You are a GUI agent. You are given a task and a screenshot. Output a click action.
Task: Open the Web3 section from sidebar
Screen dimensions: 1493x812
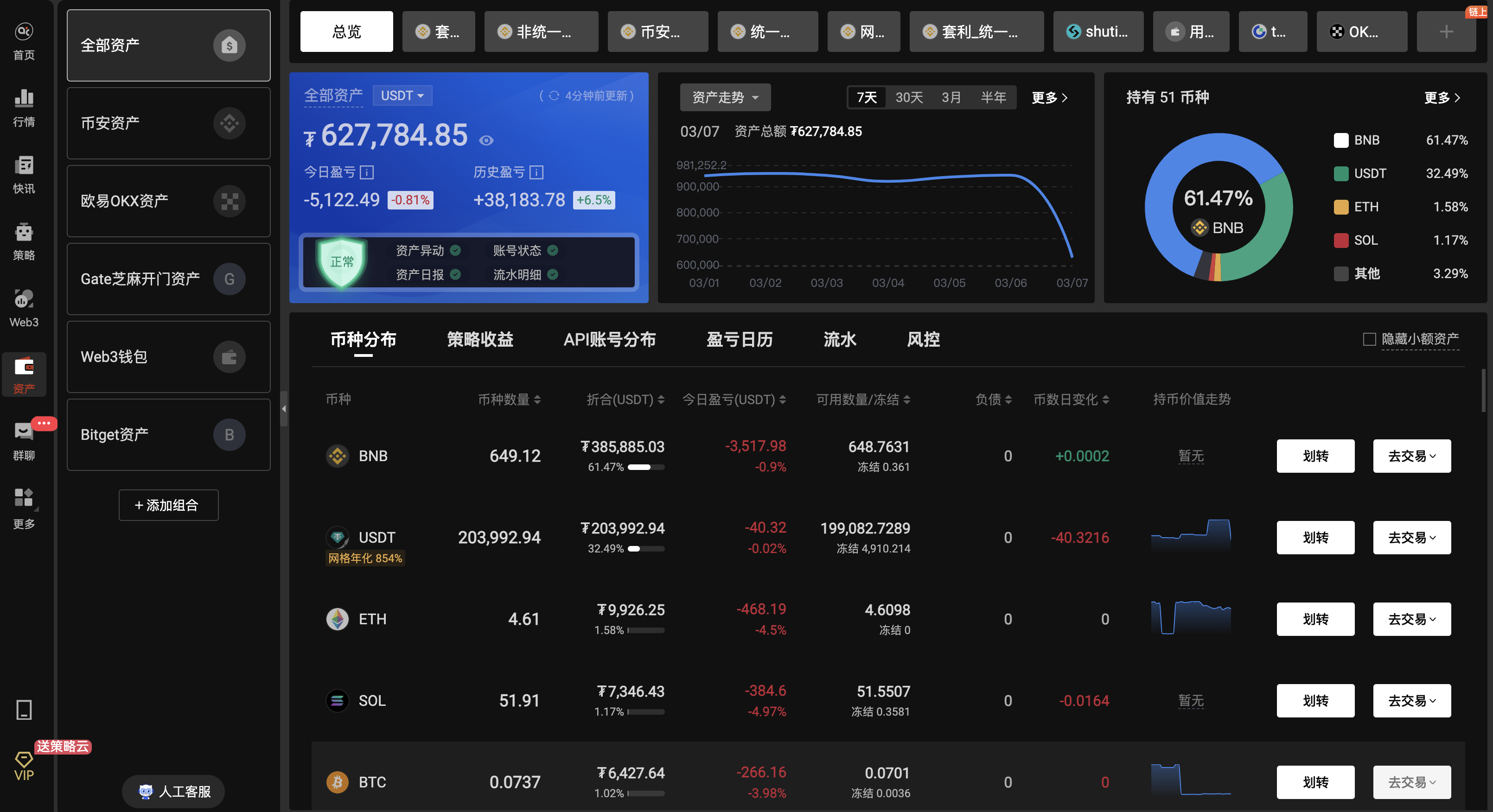coord(23,299)
